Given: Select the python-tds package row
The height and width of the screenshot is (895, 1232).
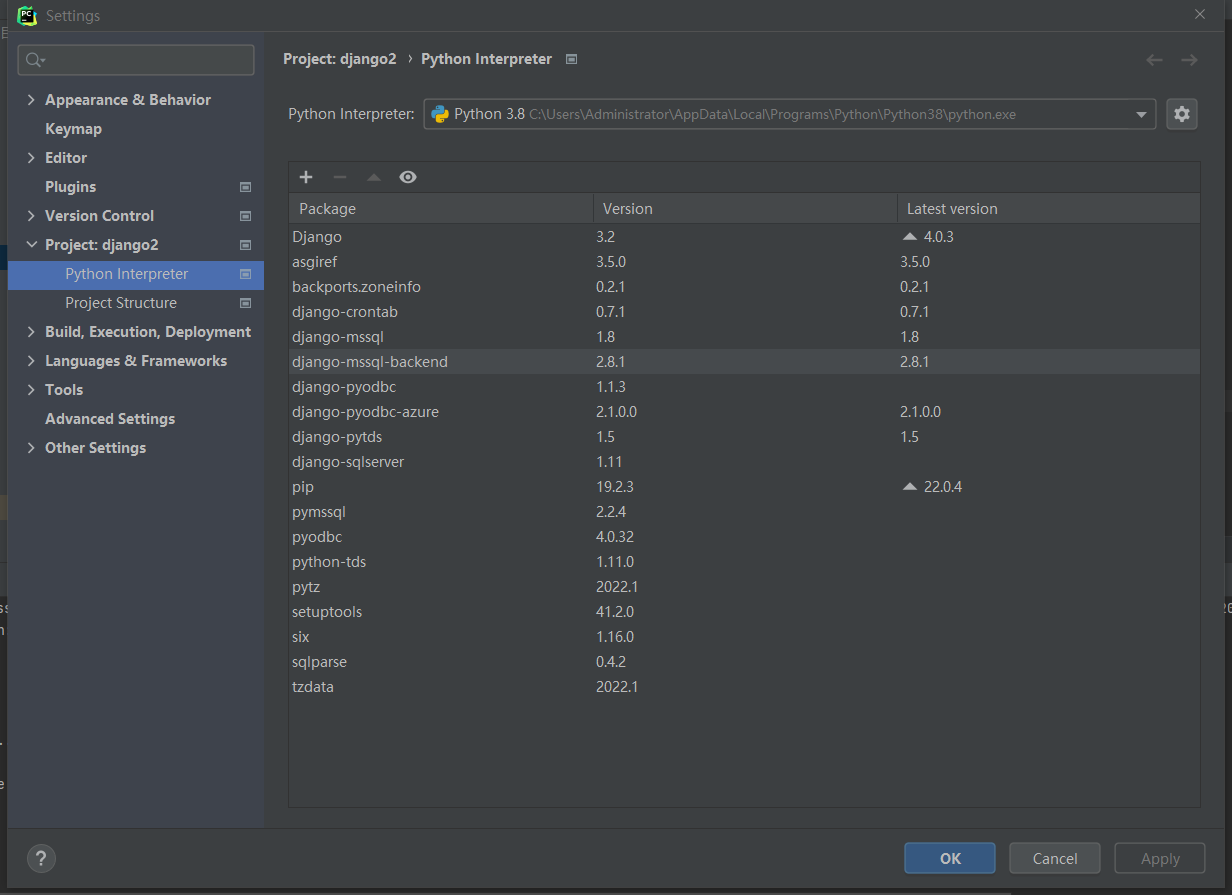Looking at the screenshot, I should pos(744,562).
